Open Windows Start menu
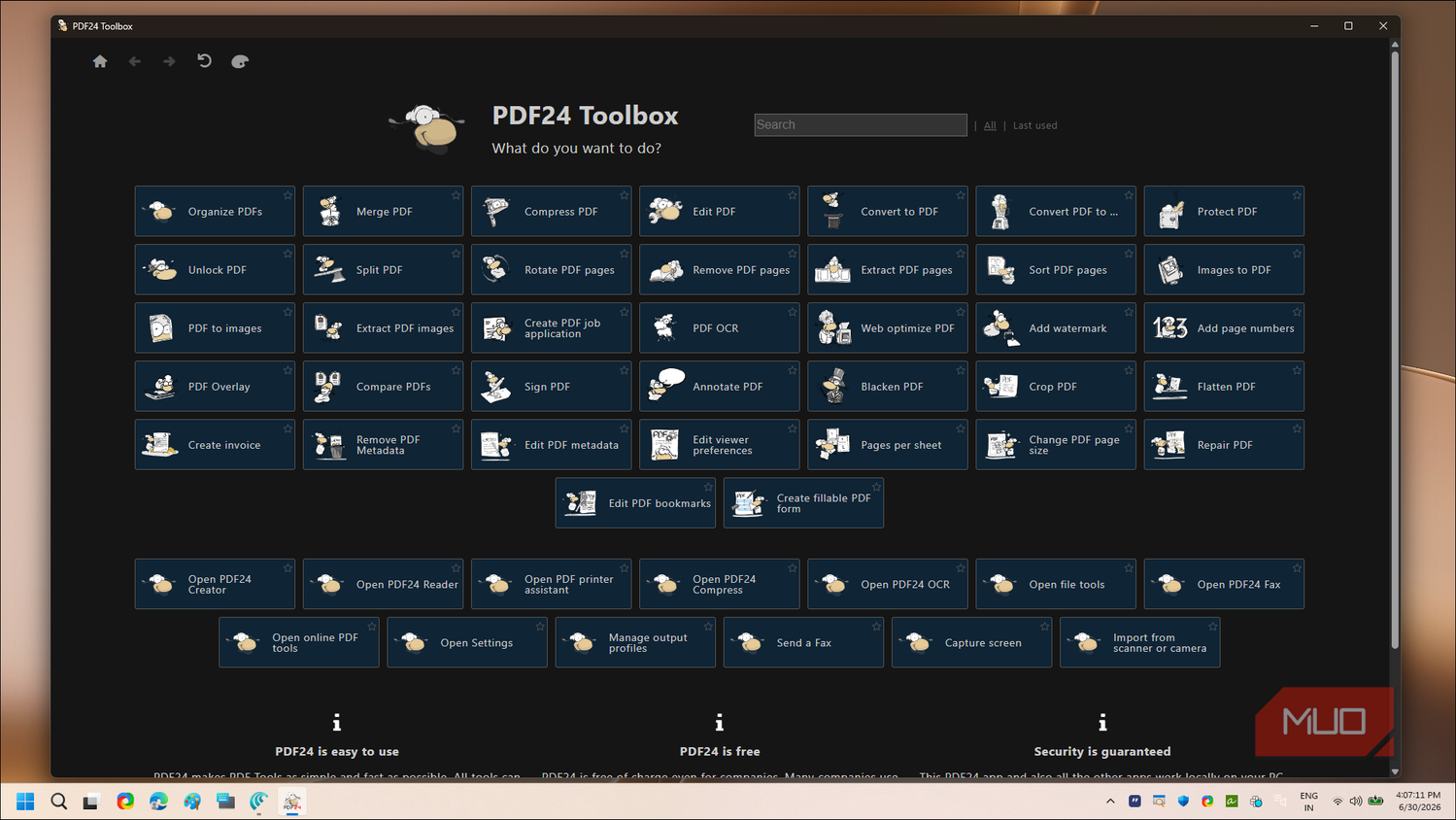The width and height of the screenshot is (1456, 820). [x=25, y=802]
